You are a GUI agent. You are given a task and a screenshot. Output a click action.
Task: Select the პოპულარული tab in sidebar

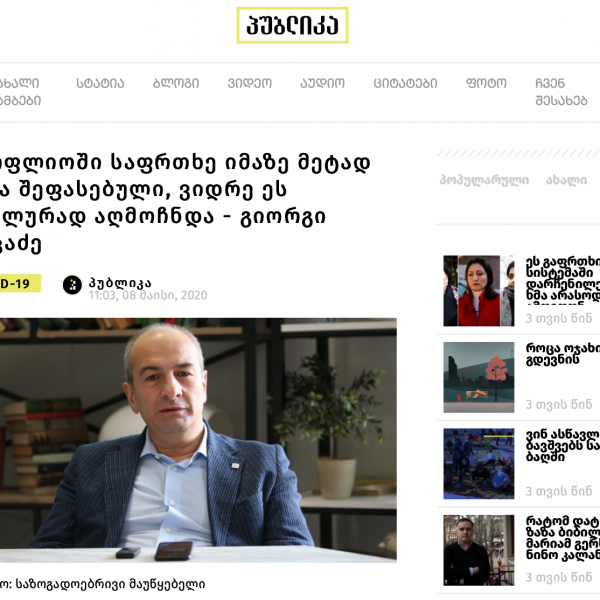(484, 180)
